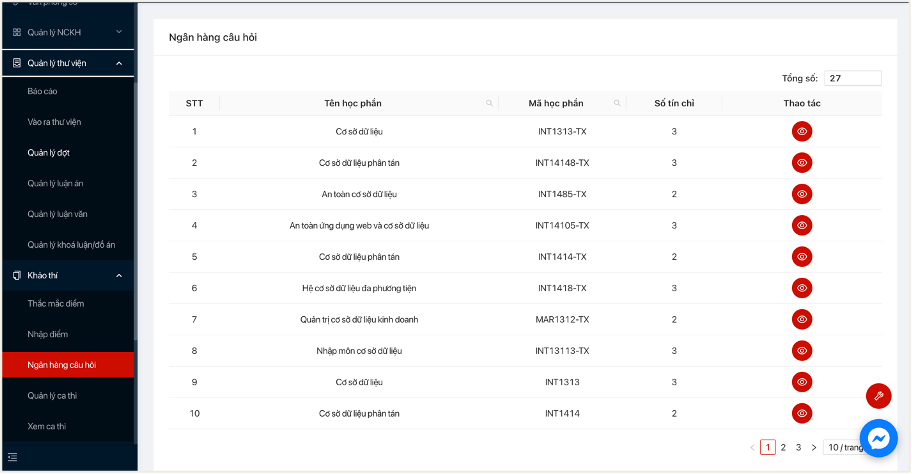Screen dimensions: 912x474
Task: Click Thao tác column header
Action: [x=801, y=104]
